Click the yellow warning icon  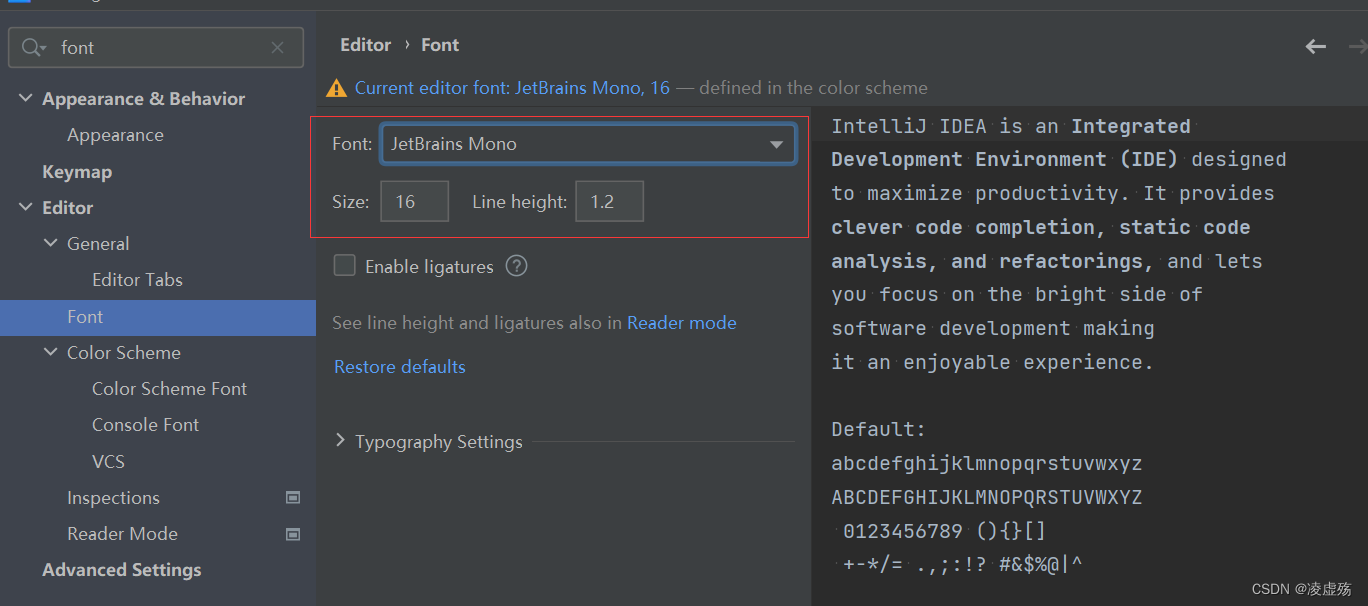[x=337, y=88]
